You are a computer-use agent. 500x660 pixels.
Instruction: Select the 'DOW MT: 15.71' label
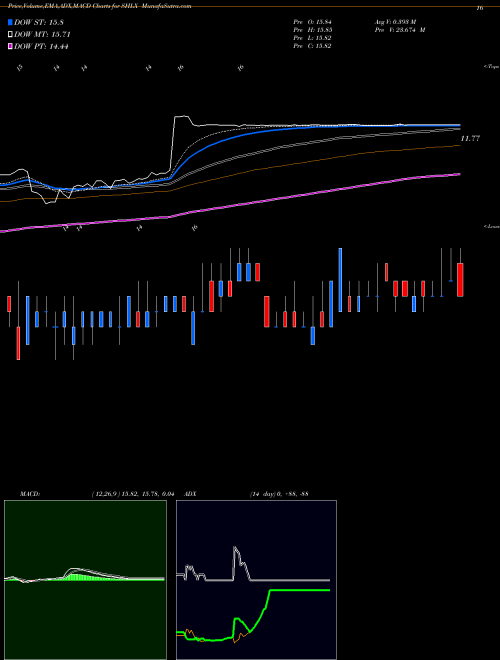(x=43, y=35)
